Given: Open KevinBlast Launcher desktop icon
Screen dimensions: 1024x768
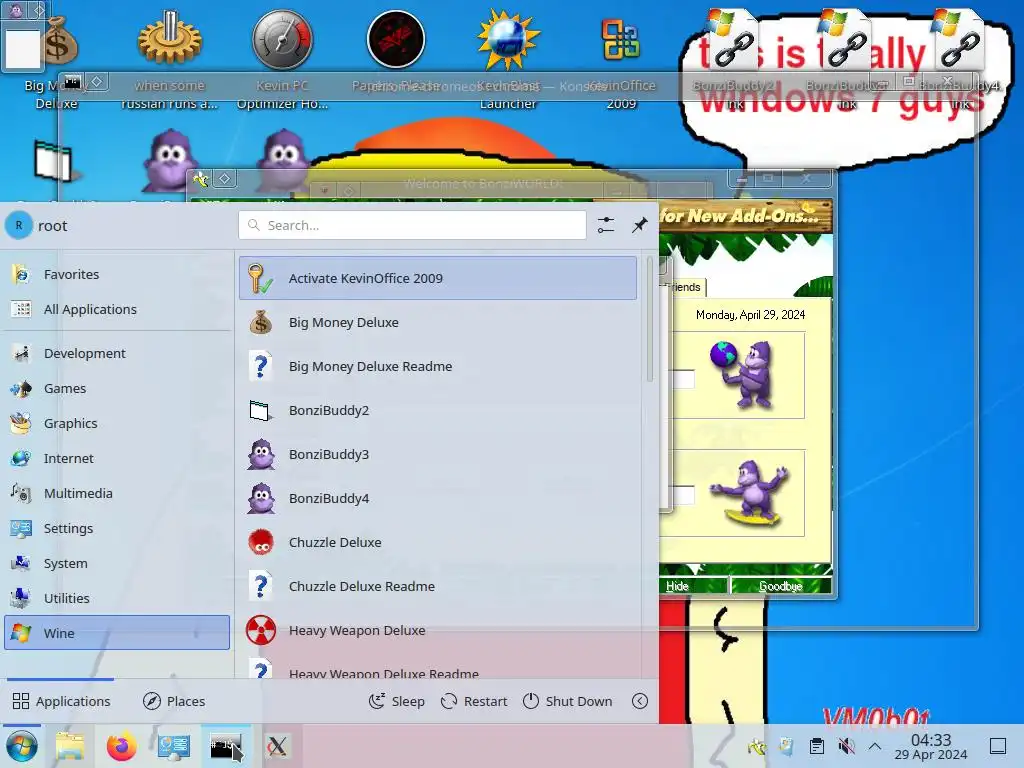Looking at the screenshot, I should (x=508, y=59).
